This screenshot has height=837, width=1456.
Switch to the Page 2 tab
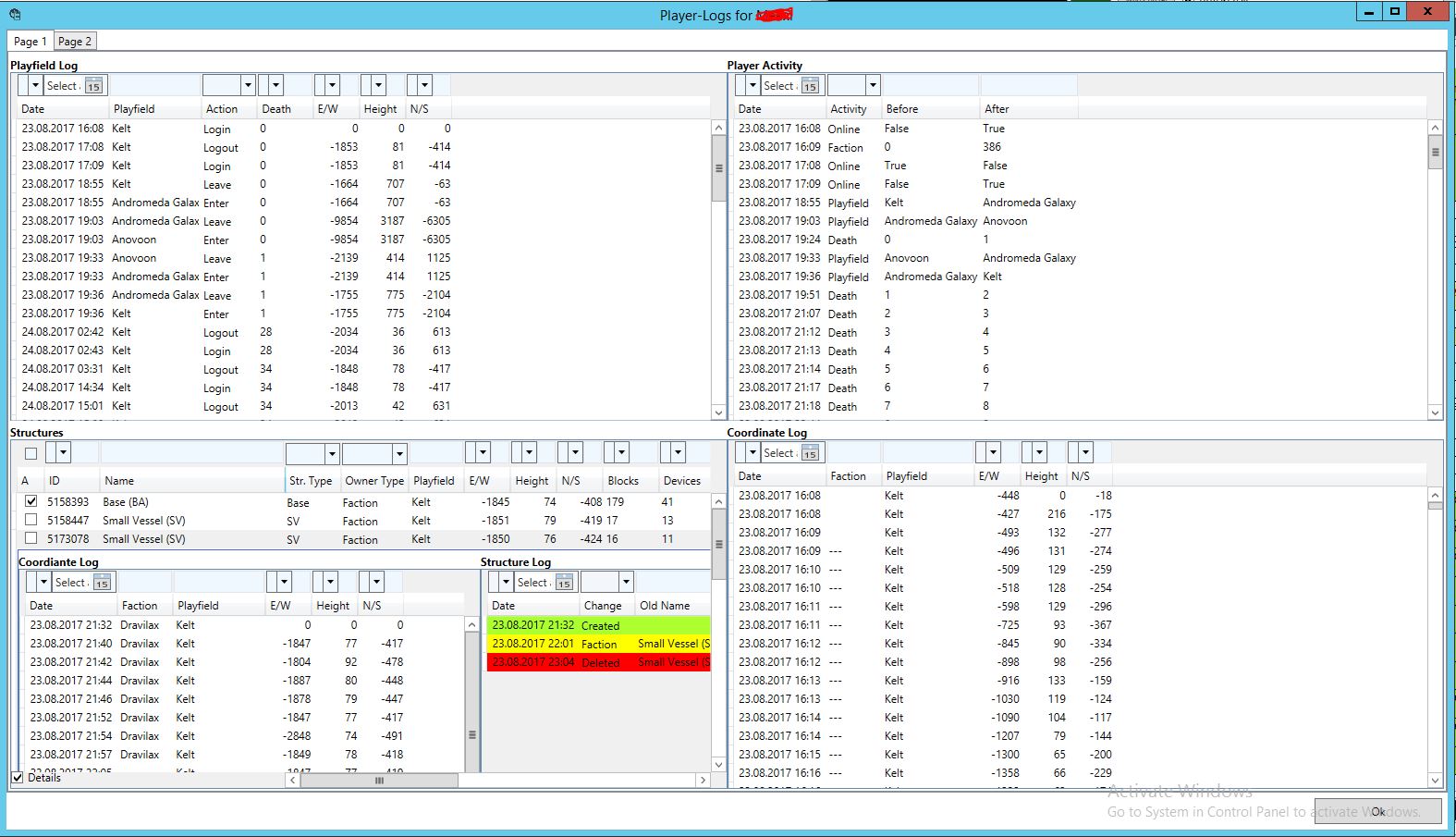[x=74, y=41]
